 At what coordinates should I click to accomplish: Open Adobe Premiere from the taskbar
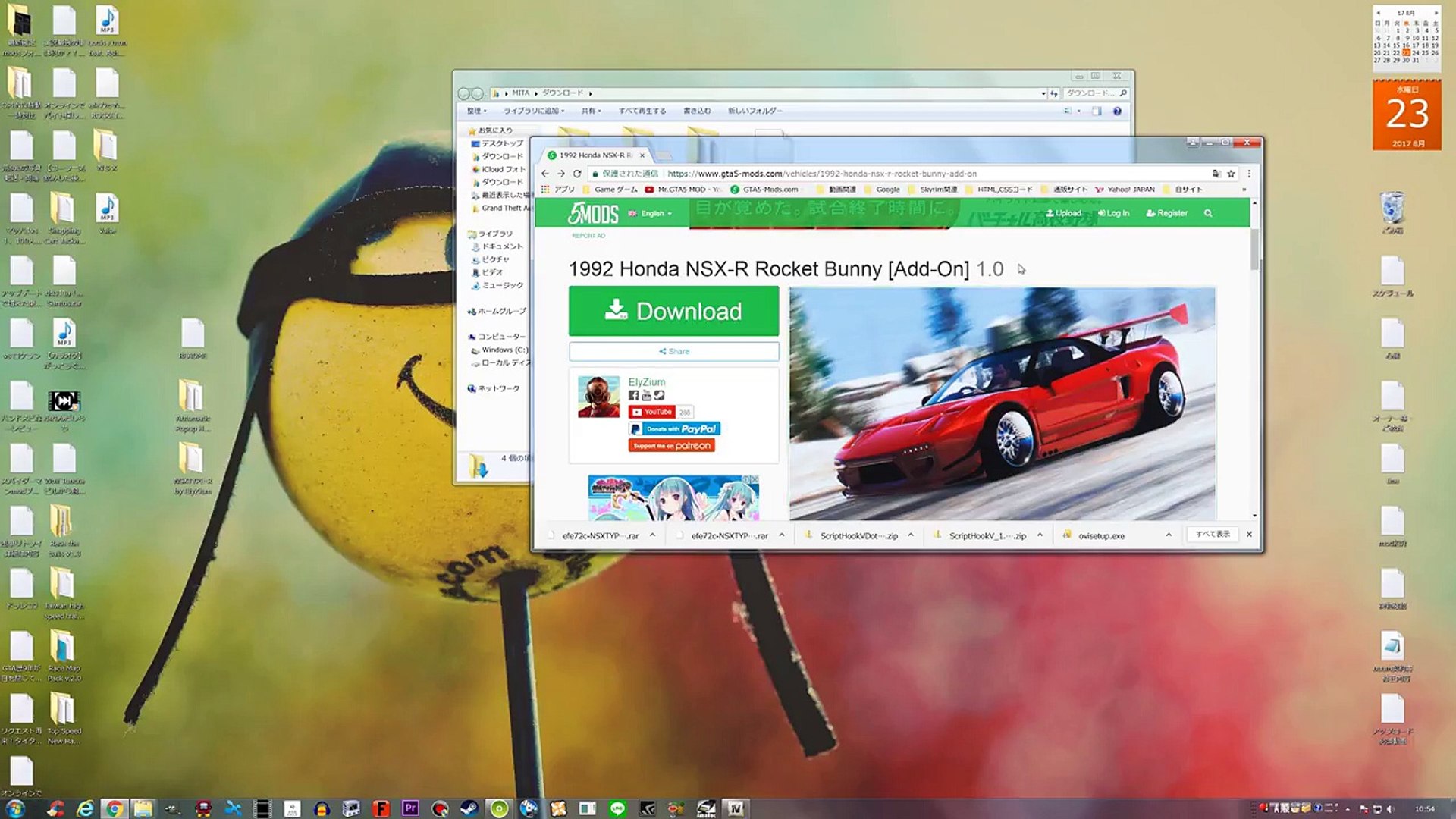point(410,808)
